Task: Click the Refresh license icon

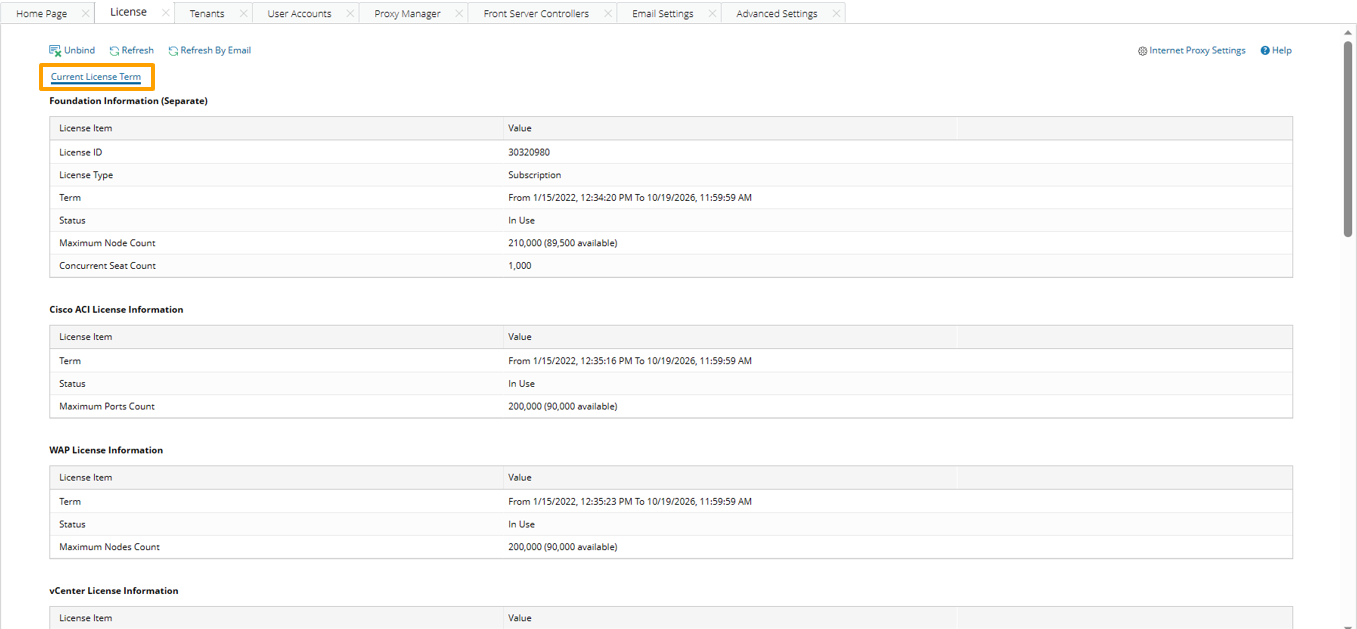Action: (115, 51)
